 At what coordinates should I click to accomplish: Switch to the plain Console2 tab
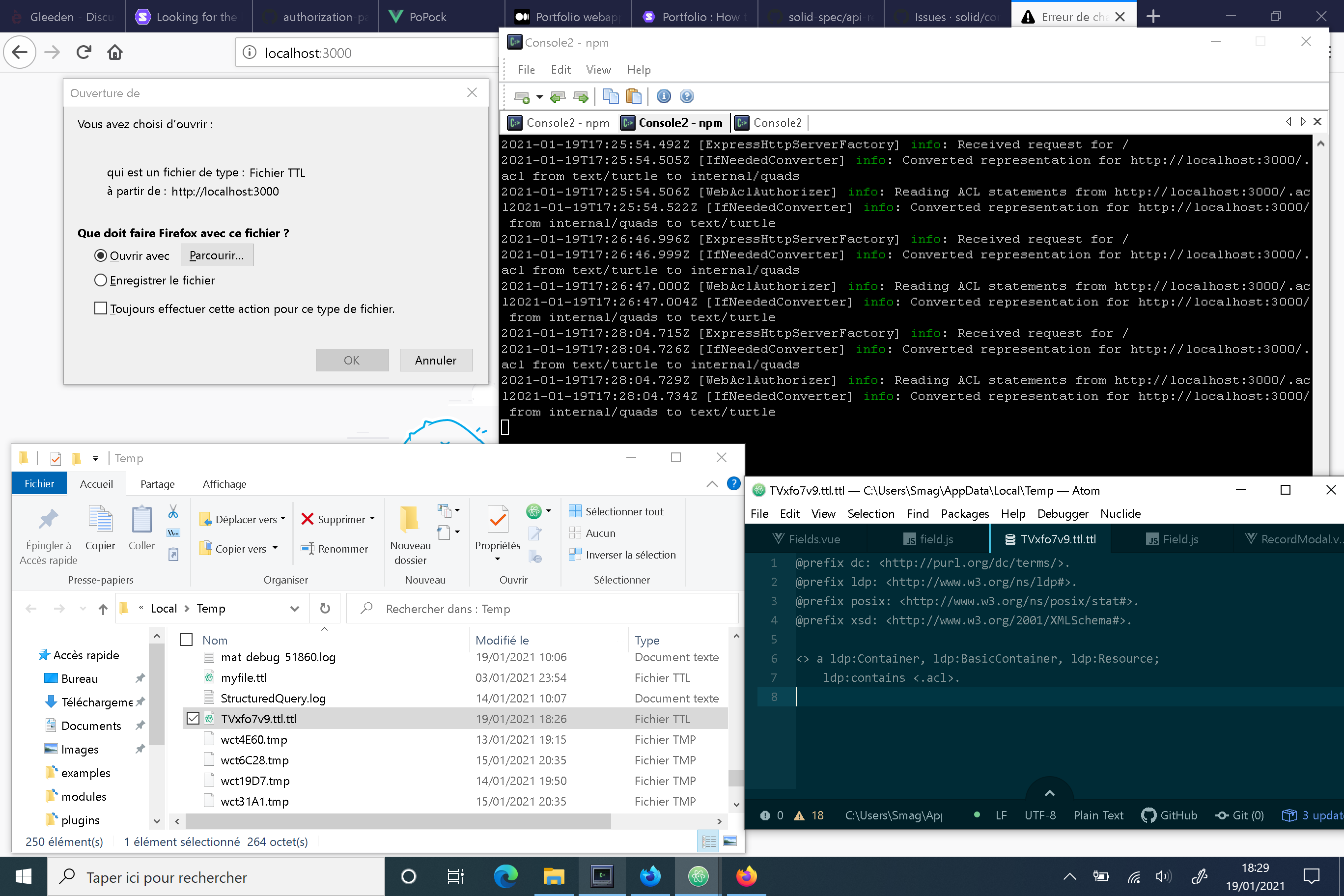(x=769, y=122)
